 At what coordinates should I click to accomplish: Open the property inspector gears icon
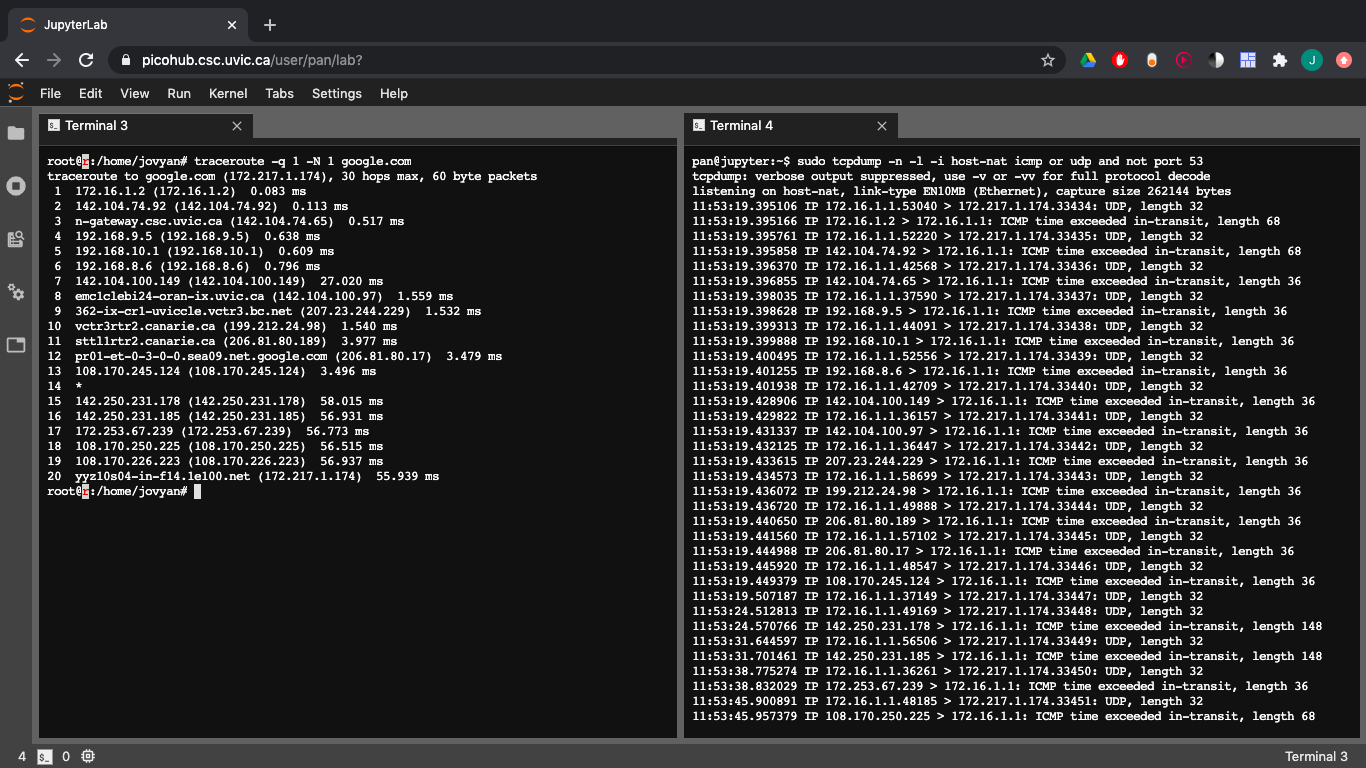16,292
